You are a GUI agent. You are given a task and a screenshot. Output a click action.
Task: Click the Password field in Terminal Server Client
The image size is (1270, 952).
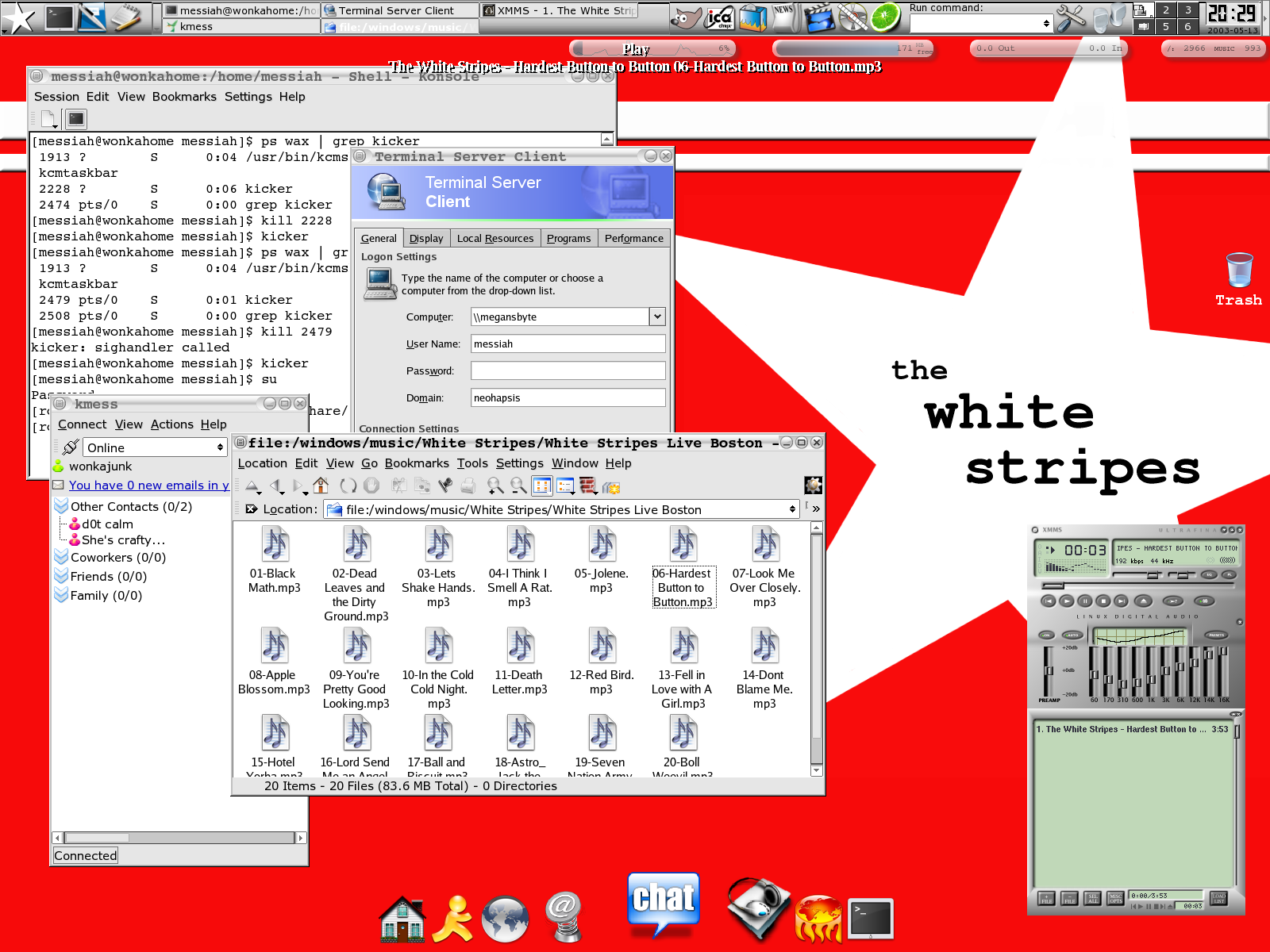tap(568, 370)
